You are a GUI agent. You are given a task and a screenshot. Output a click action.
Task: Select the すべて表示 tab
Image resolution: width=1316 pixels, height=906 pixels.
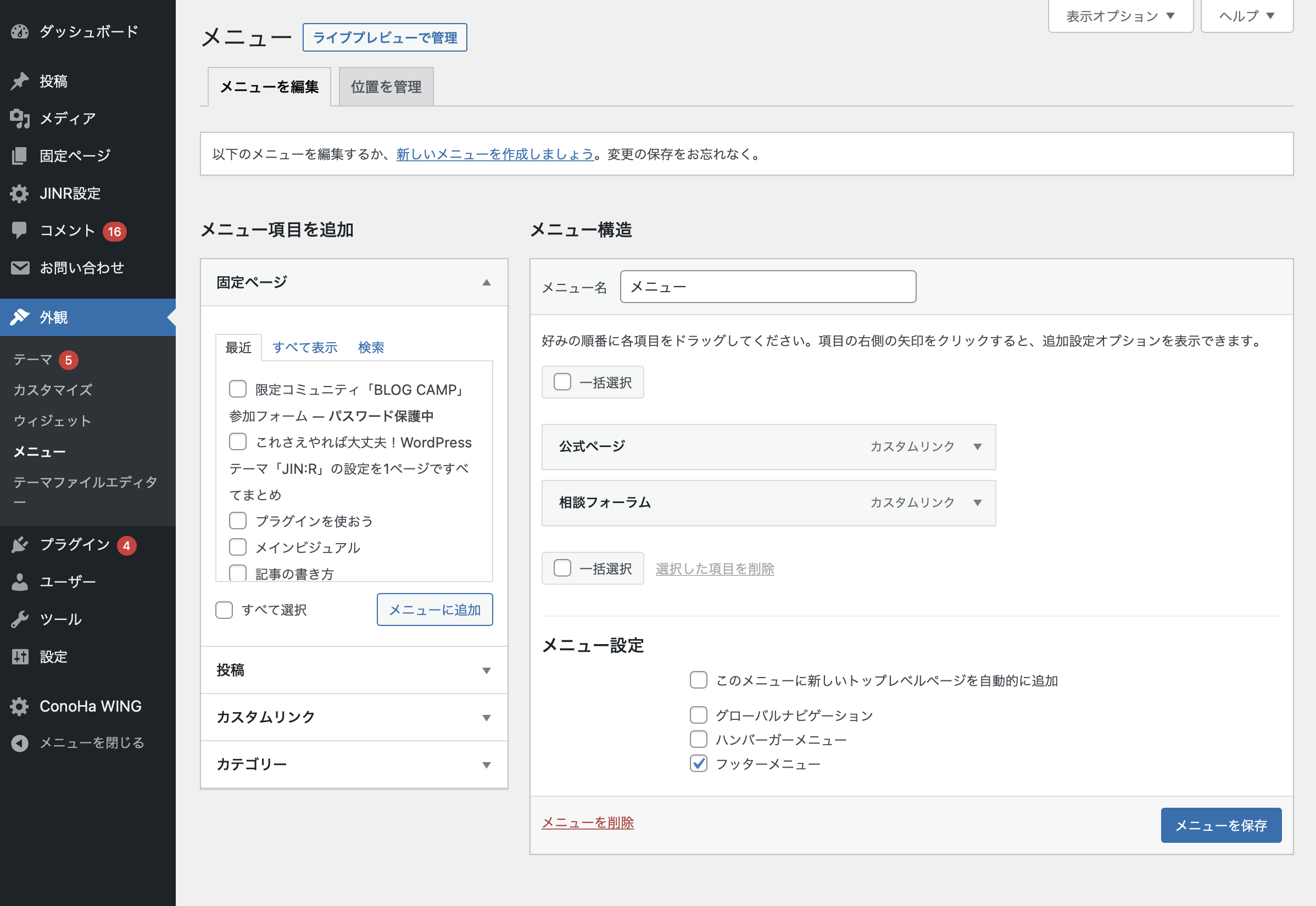coord(305,348)
